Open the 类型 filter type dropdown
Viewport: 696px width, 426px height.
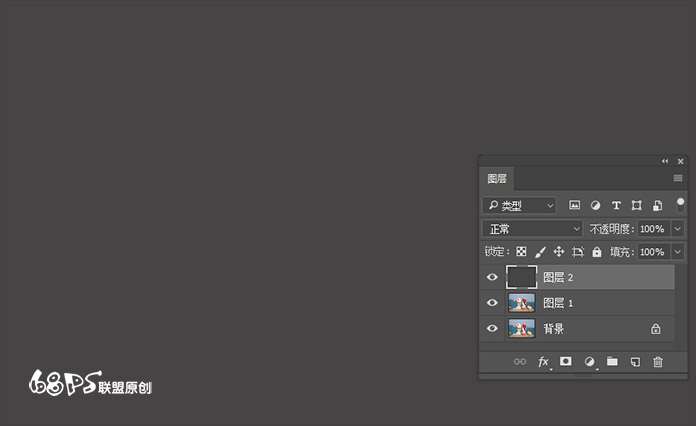tap(519, 205)
